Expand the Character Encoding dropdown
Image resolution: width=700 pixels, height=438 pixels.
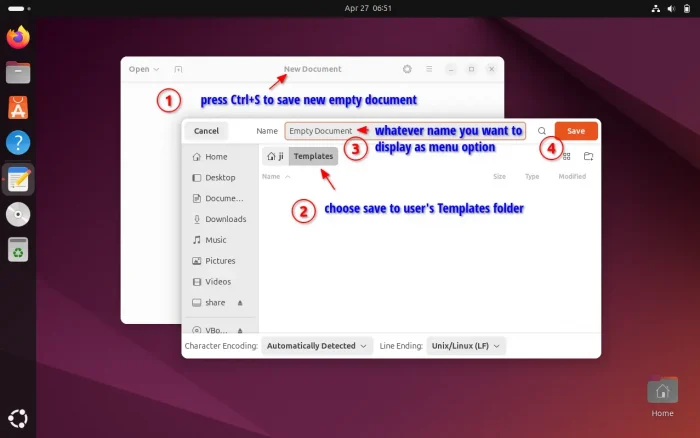pos(316,346)
